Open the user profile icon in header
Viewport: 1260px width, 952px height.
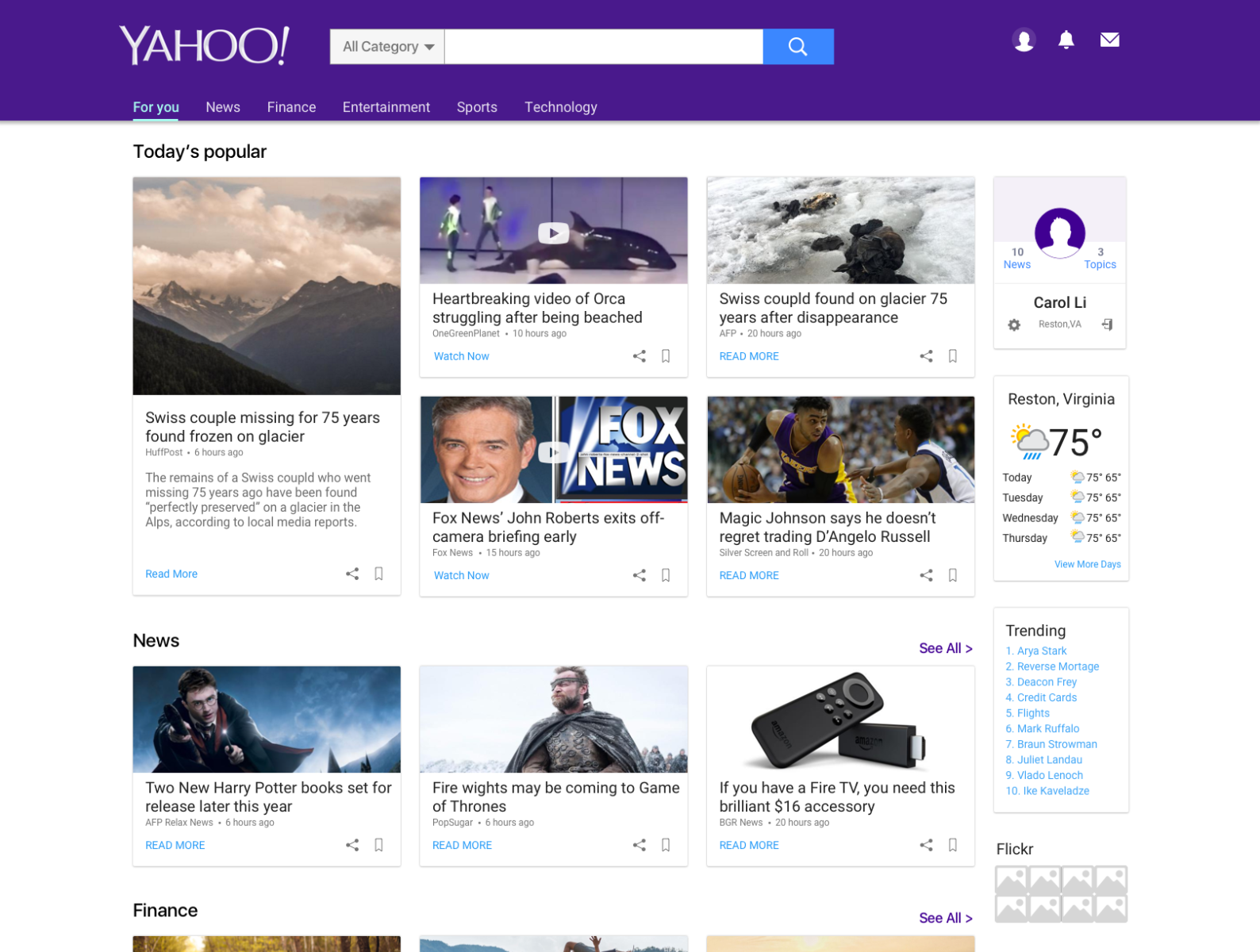pyautogui.click(x=1024, y=40)
